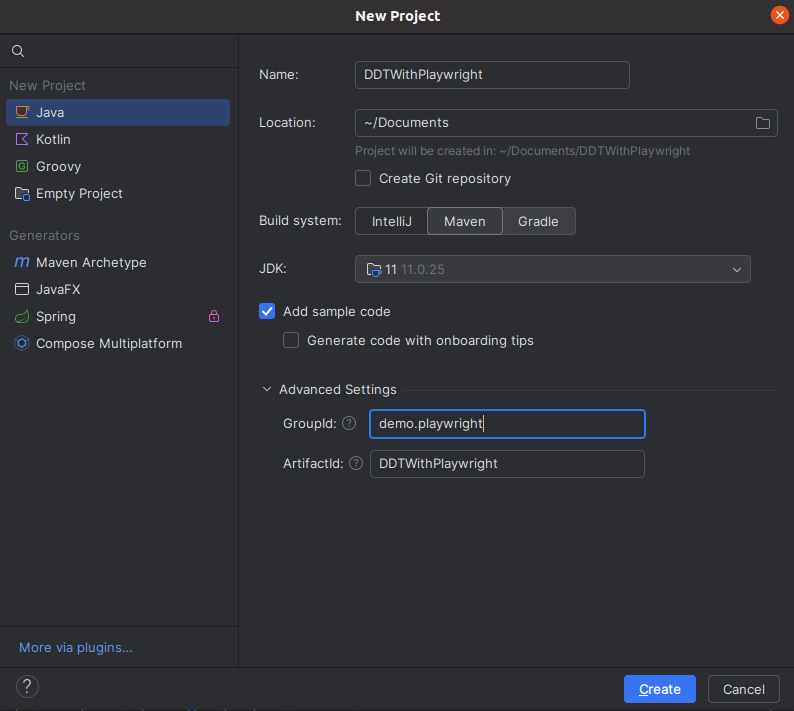Viewport: 794px width, 711px height.
Task: Click the GroupId help question mark
Action: [x=349, y=423]
